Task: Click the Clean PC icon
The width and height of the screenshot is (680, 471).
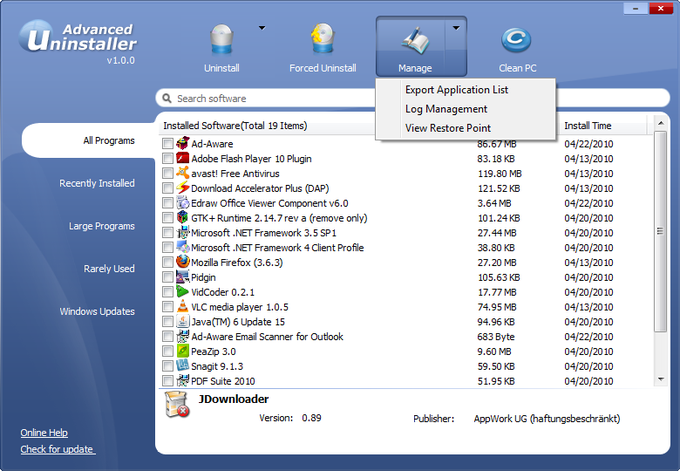Action: (516, 40)
